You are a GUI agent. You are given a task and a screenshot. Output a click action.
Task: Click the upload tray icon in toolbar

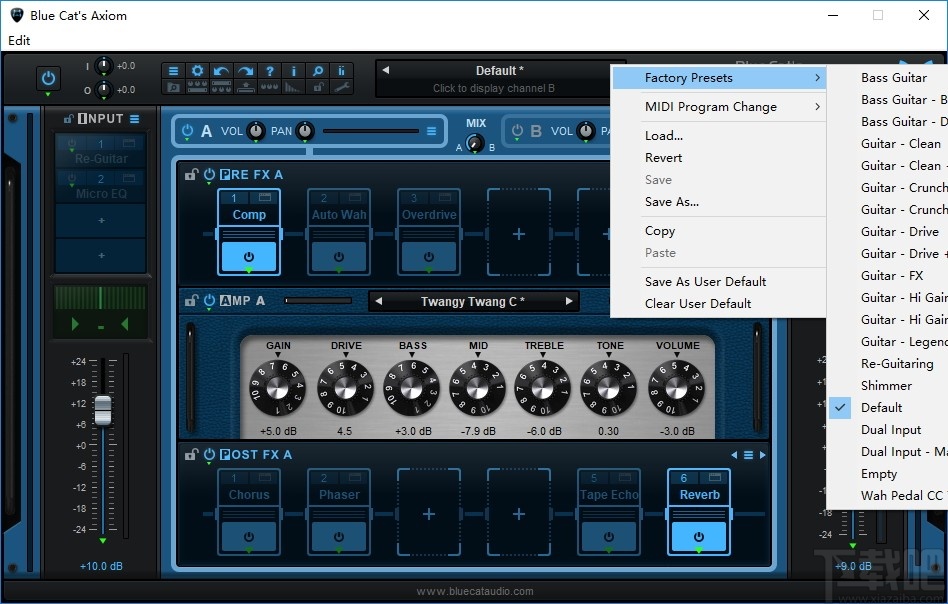coord(245,87)
